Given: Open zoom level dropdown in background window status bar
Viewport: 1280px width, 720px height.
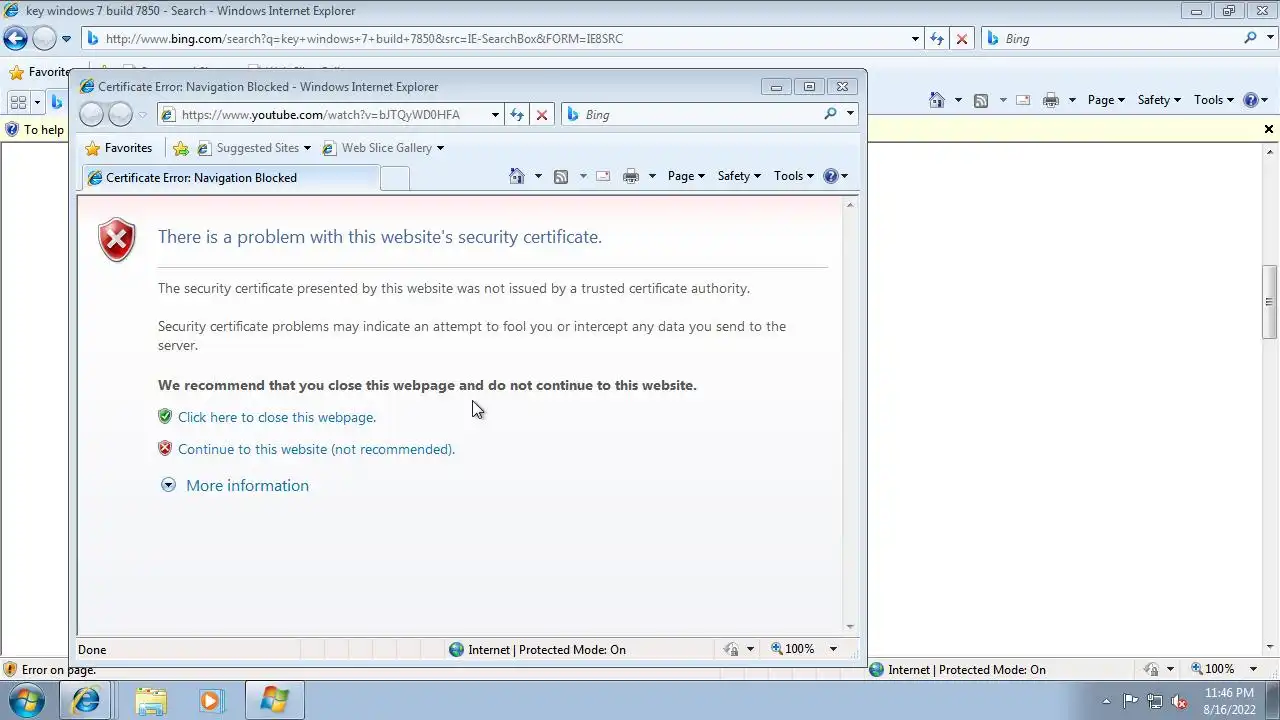Looking at the screenshot, I should pos(1253,669).
